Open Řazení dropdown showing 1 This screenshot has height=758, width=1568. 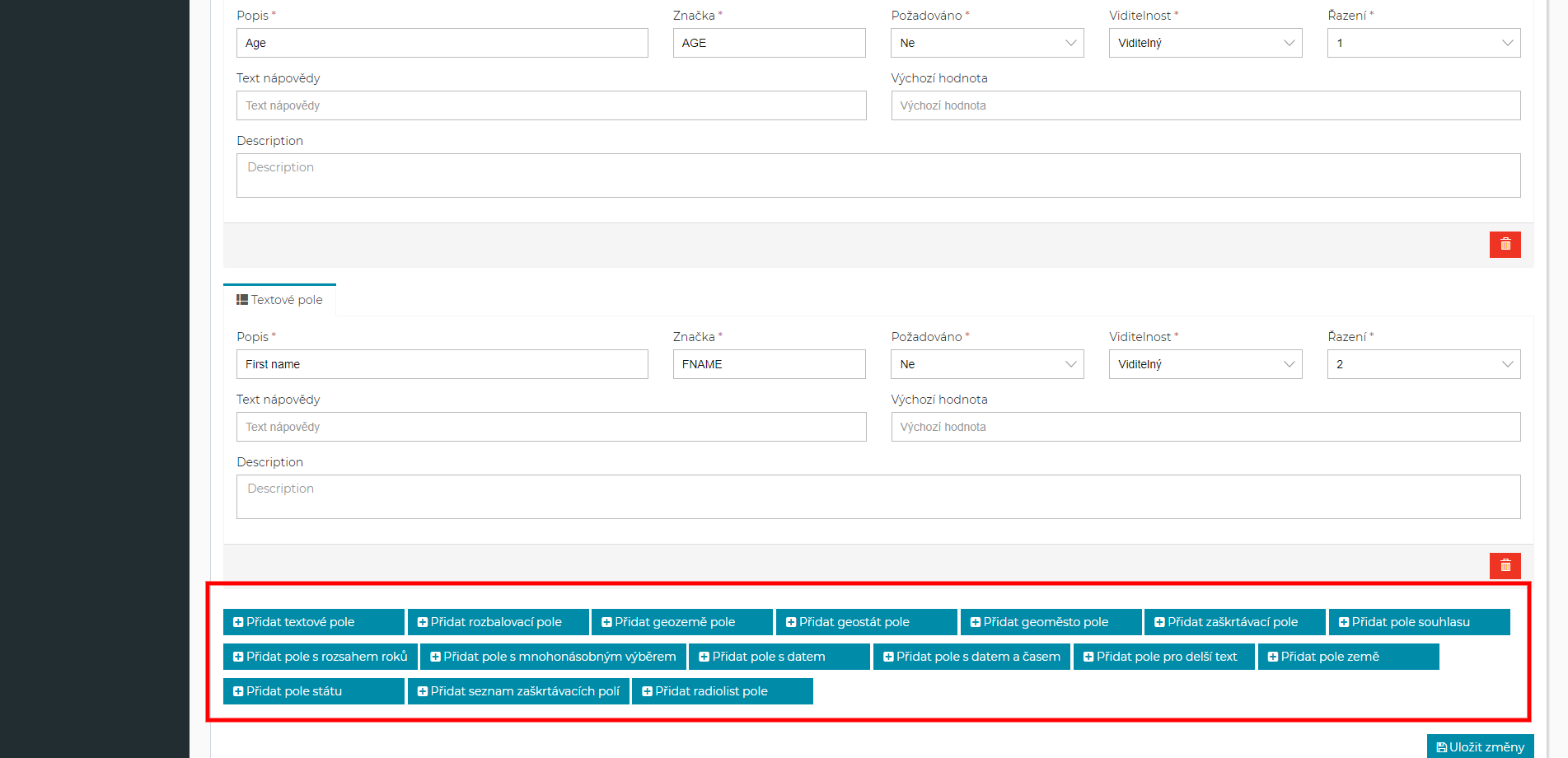coord(1424,43)
